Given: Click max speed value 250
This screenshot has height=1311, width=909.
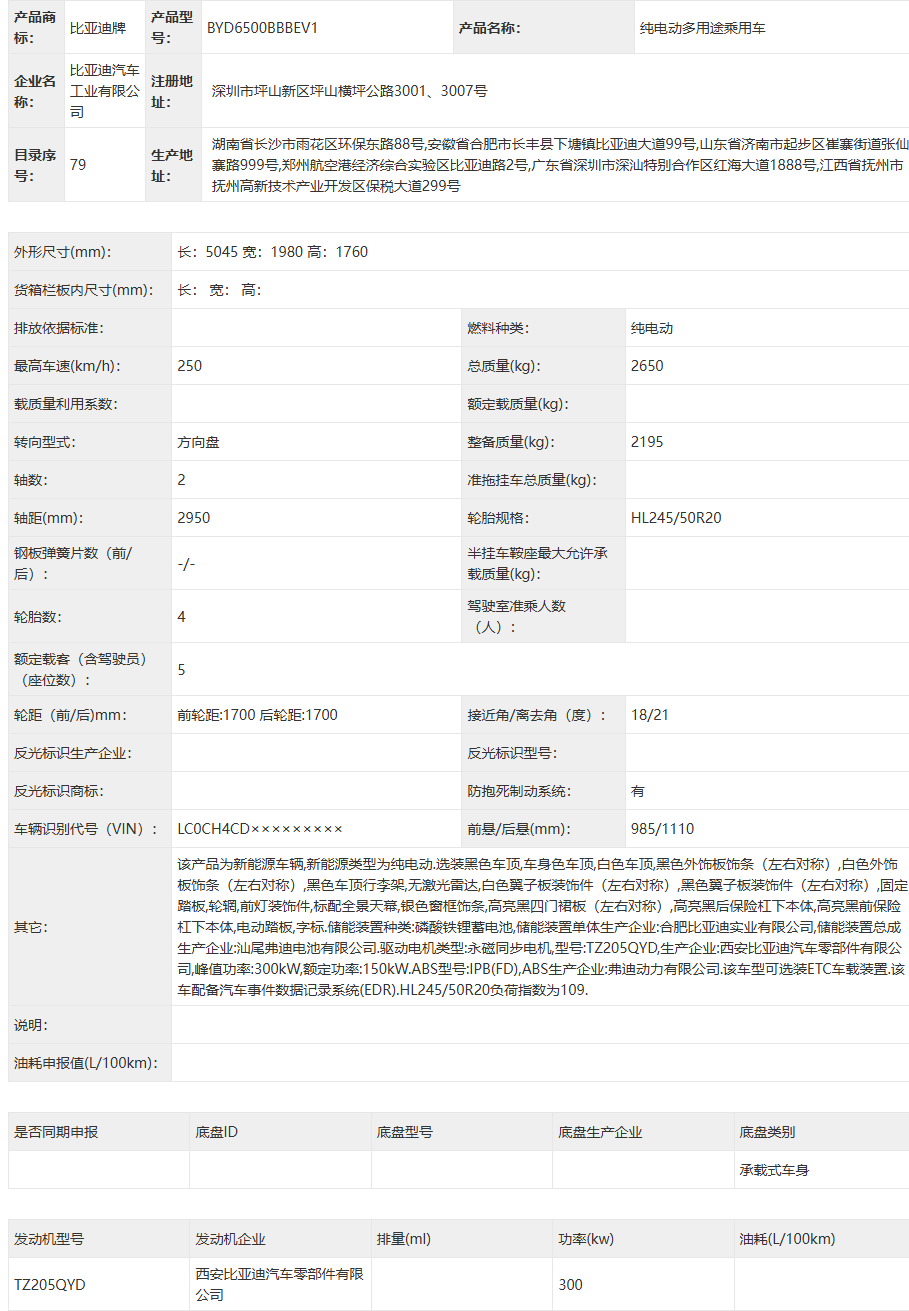Looking at the screenshot, I should click(190, 366).
